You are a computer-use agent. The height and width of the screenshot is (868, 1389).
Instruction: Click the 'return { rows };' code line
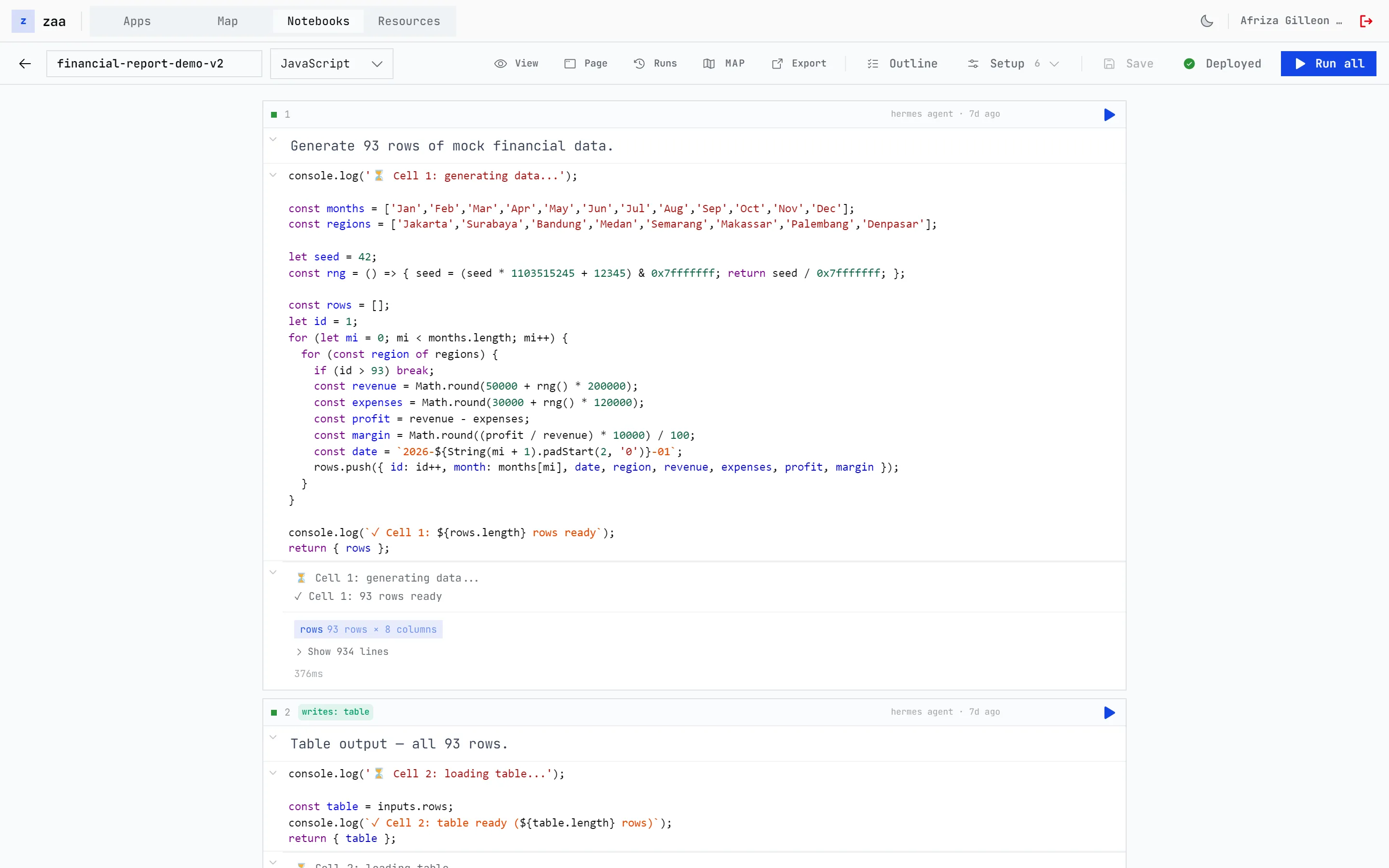(339, 548)
